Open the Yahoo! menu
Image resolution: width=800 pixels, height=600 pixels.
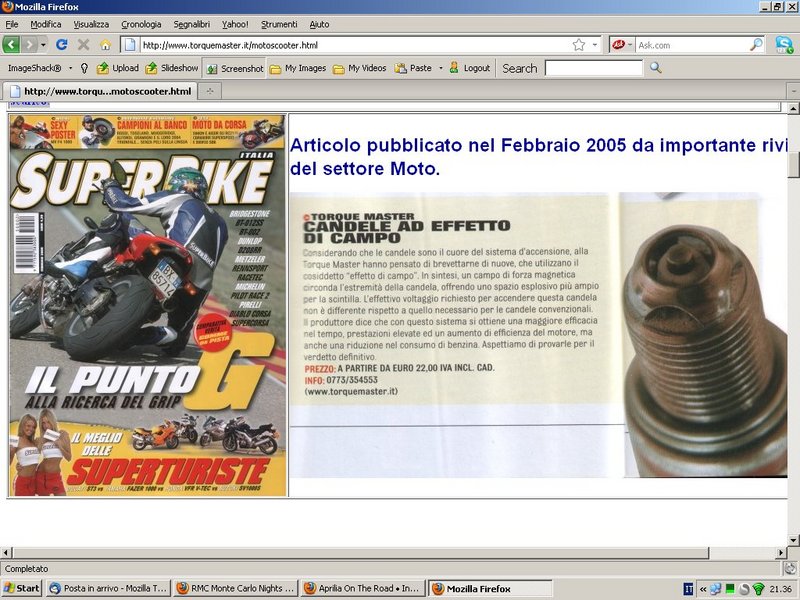[x=235, y=24]
